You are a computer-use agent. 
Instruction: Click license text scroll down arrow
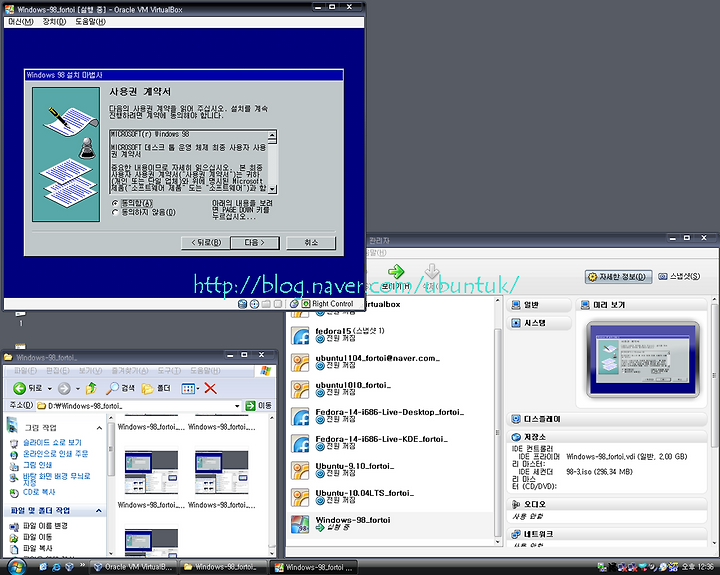pos(272,189)
